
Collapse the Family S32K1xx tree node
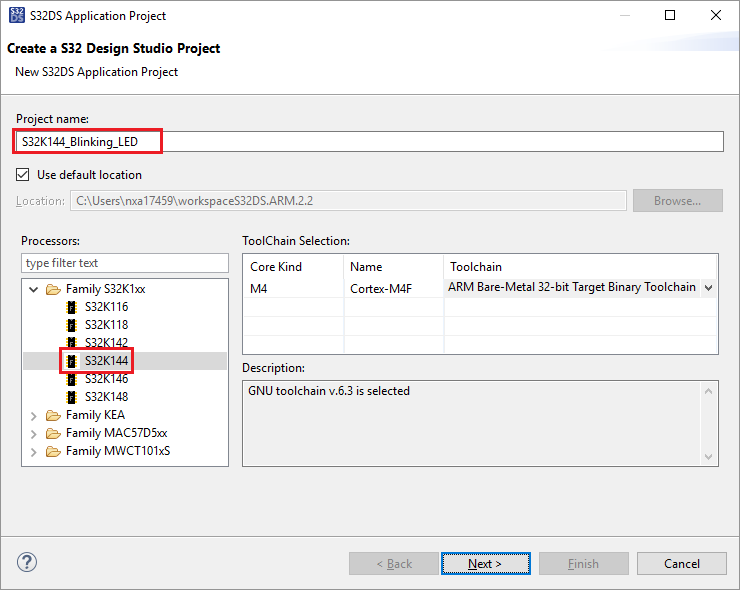pyautogui.click(x=34, y=289)
